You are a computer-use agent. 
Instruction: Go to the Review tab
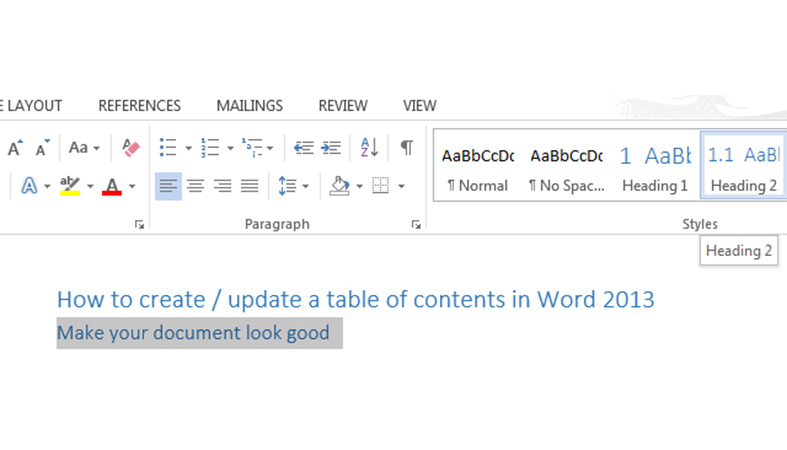(x=343, y=106)
